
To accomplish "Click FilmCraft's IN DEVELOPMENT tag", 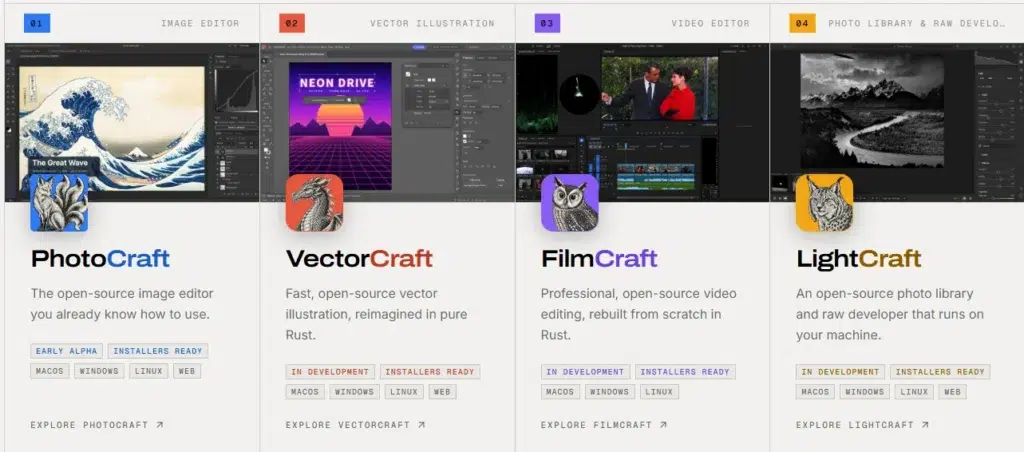I will (585, 372).
